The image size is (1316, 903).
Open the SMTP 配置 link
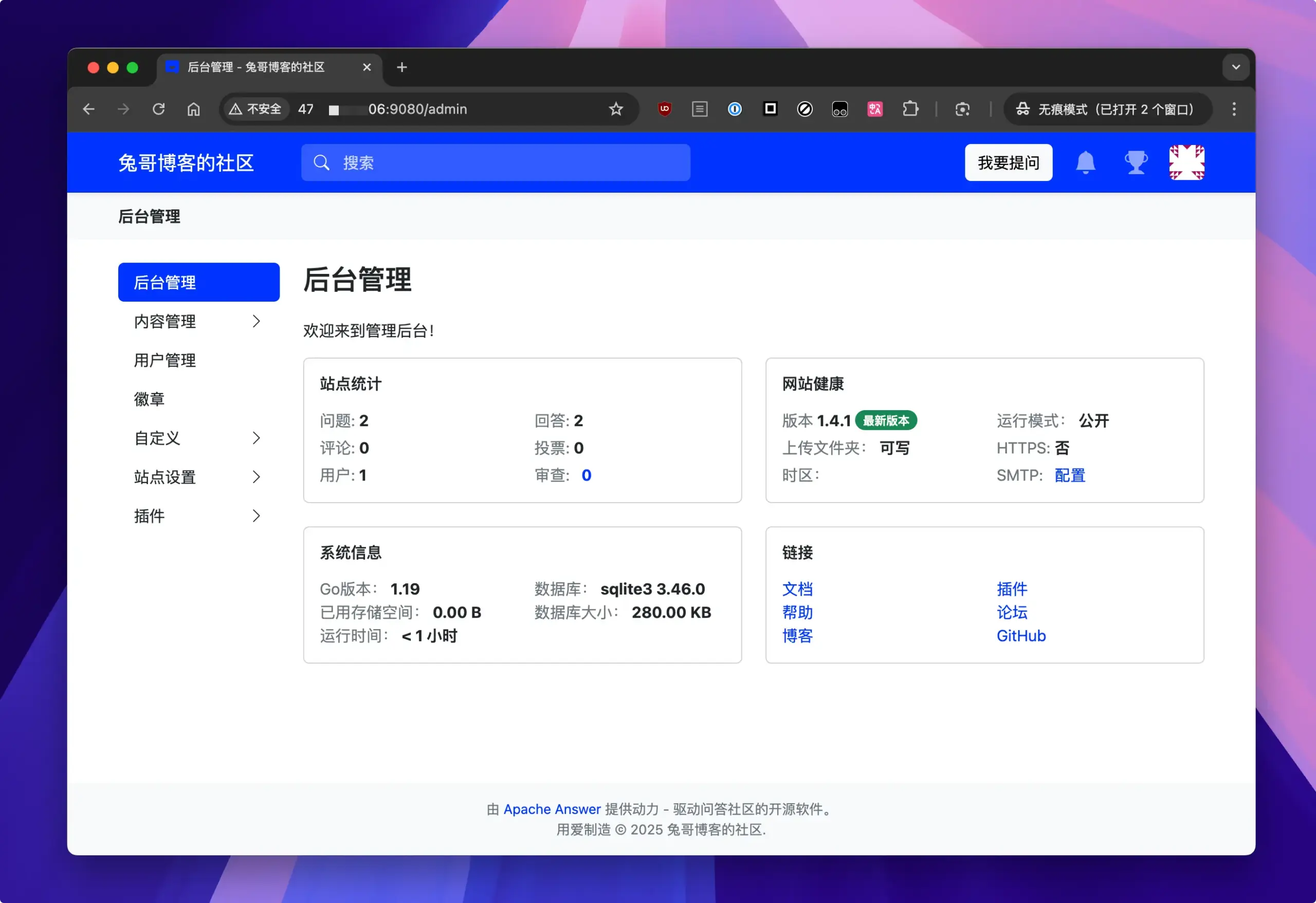point(1070,475)
